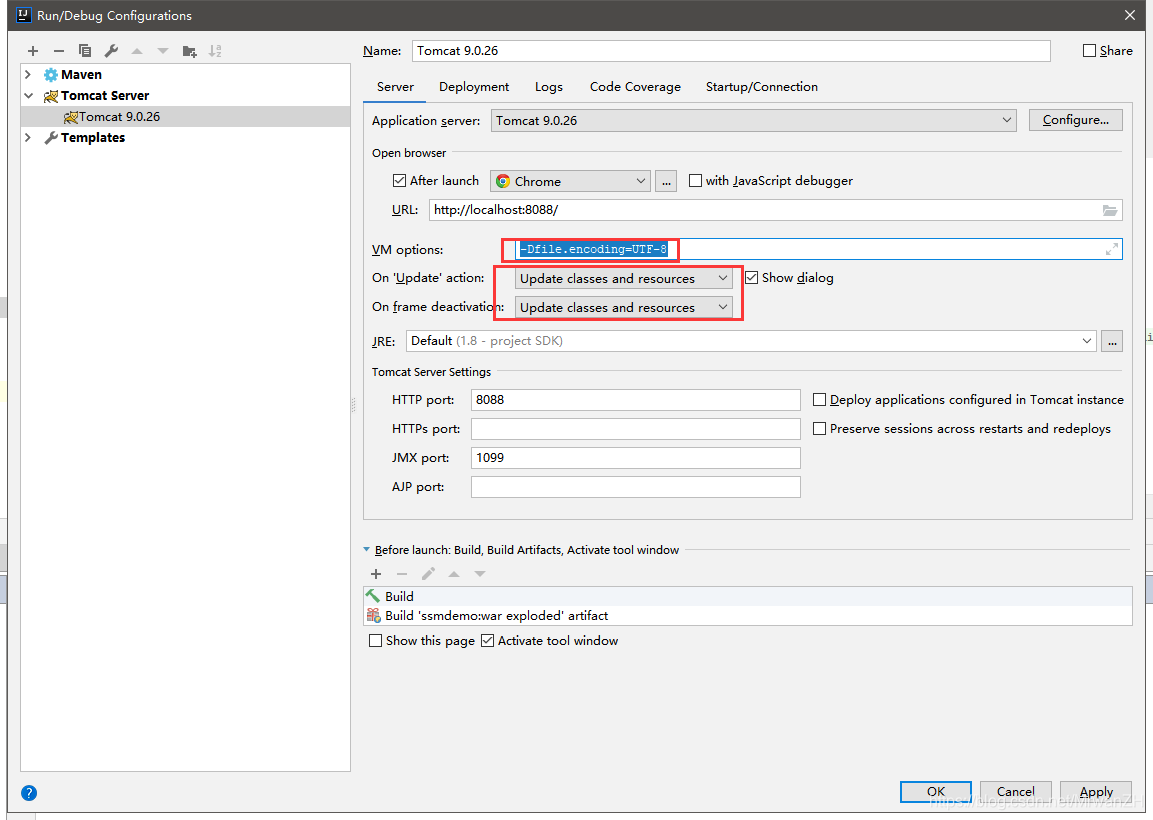The height and width of the screenshot is (820, 1153).
Task: Click the Configure... button
Action: click(x=1076, y=120)
